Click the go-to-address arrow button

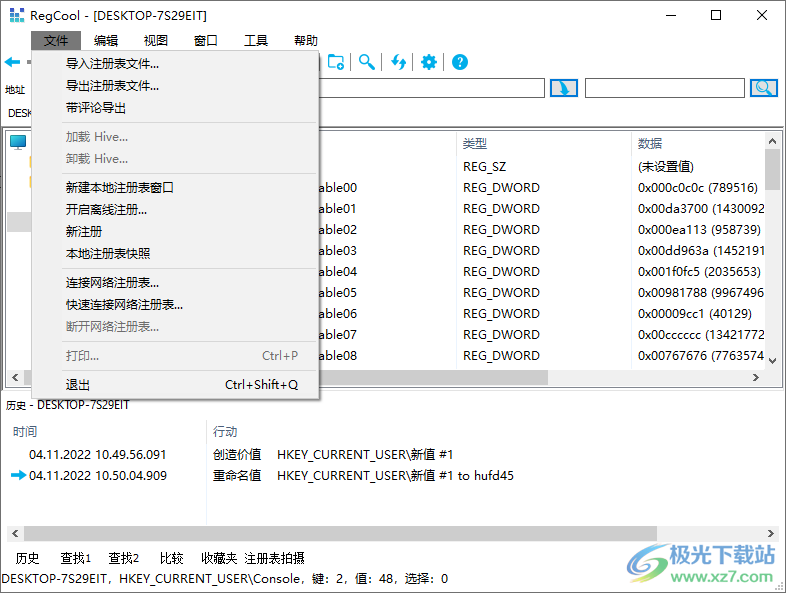click(x=564, y=88)
